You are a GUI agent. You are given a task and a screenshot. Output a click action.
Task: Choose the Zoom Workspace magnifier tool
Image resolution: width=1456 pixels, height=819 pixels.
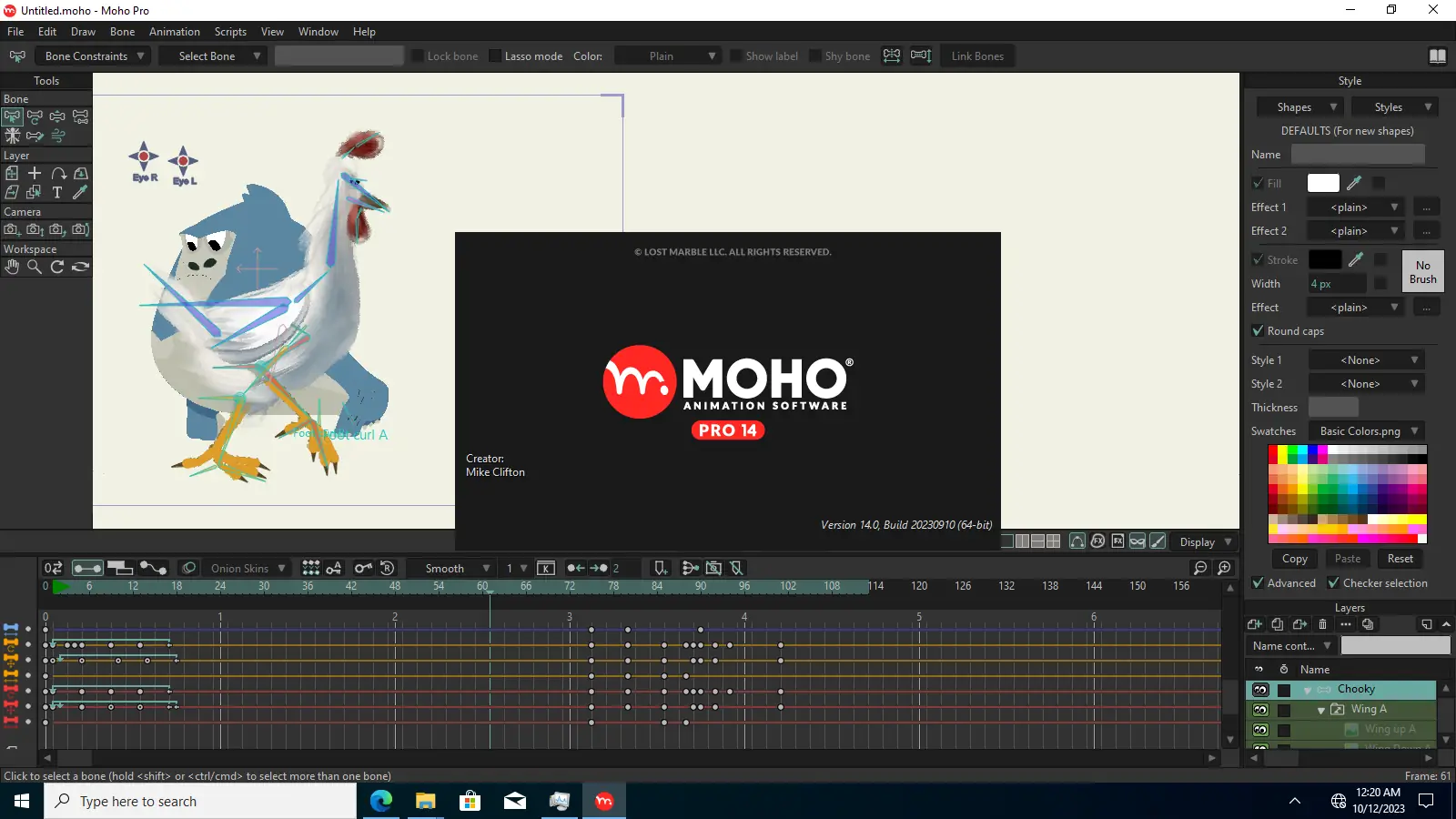(x=35, y=267)
